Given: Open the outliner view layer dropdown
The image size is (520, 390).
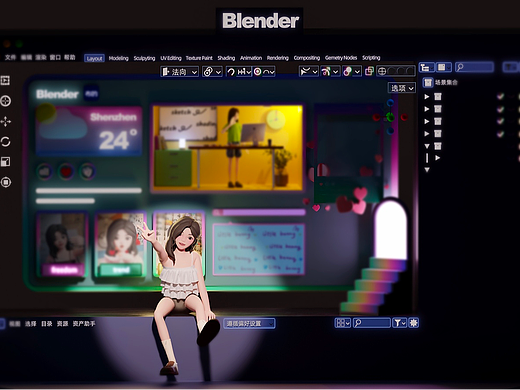Looking at the screenshot, I should click(444, 68).
